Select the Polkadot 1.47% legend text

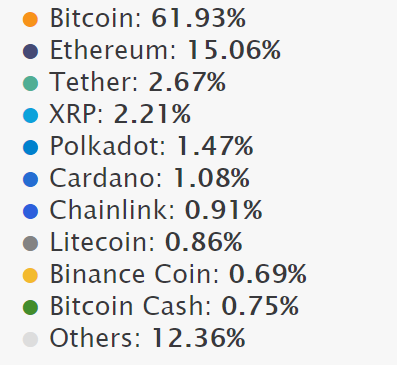[152, 146]
